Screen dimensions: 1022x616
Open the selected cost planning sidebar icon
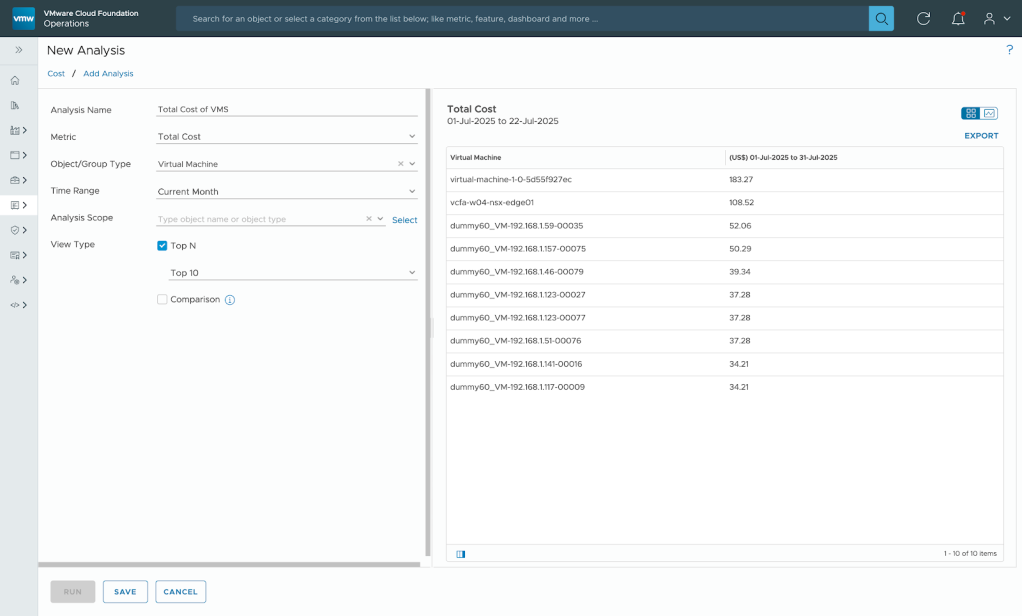15,205
